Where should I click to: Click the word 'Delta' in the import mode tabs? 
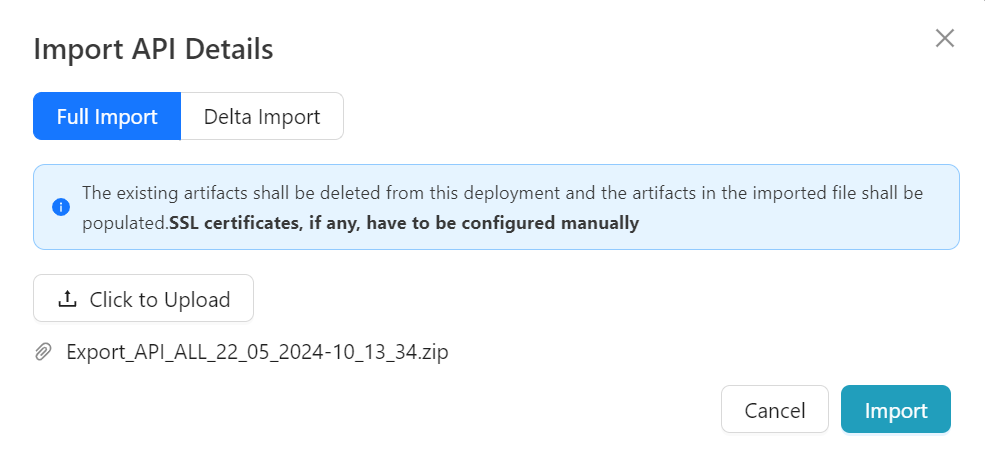(x=229, y=116)
